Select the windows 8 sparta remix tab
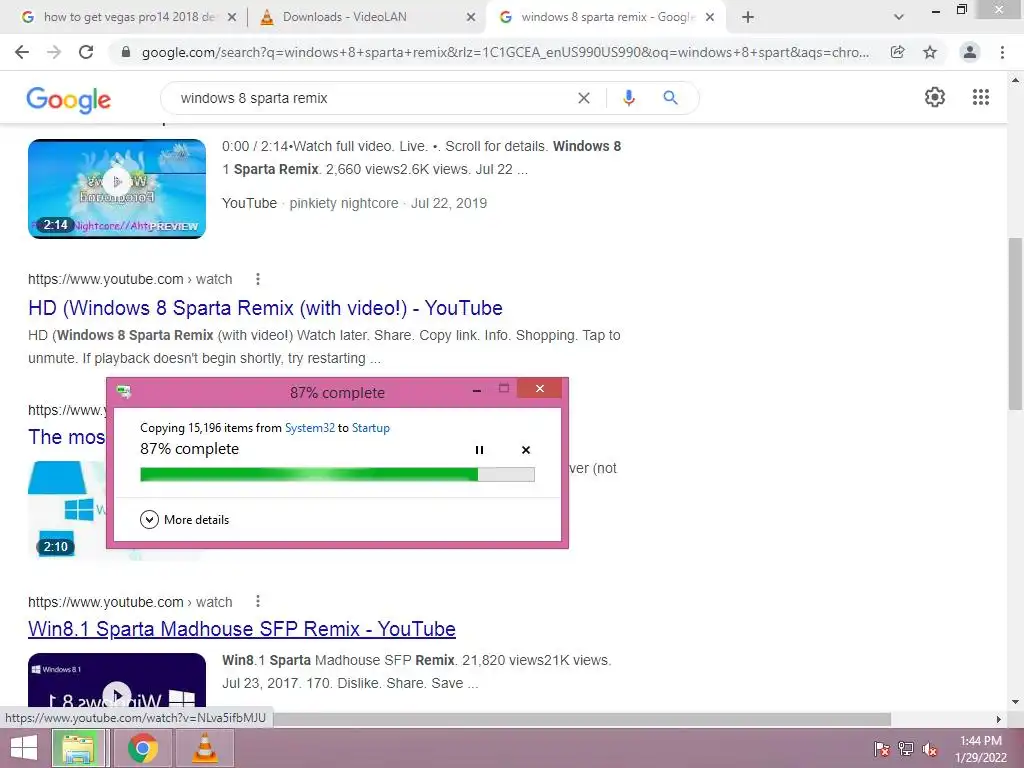 coord(608,17)
